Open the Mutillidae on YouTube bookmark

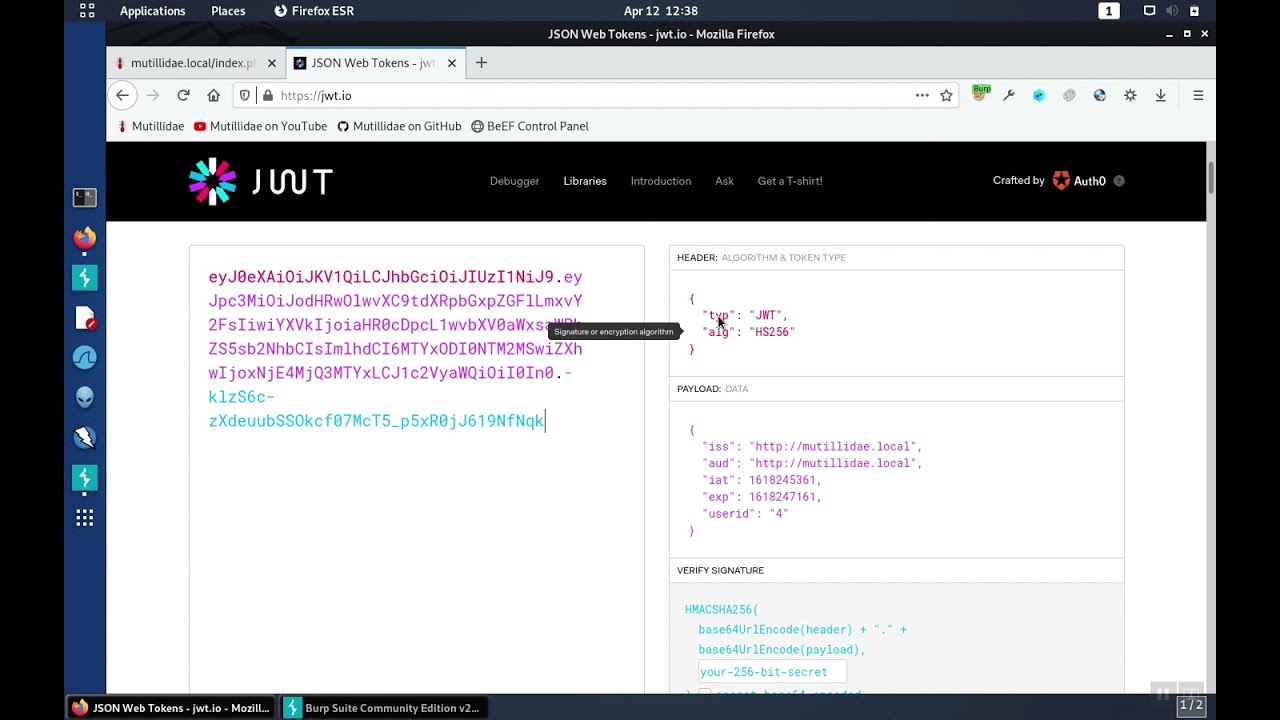[260, 126]
